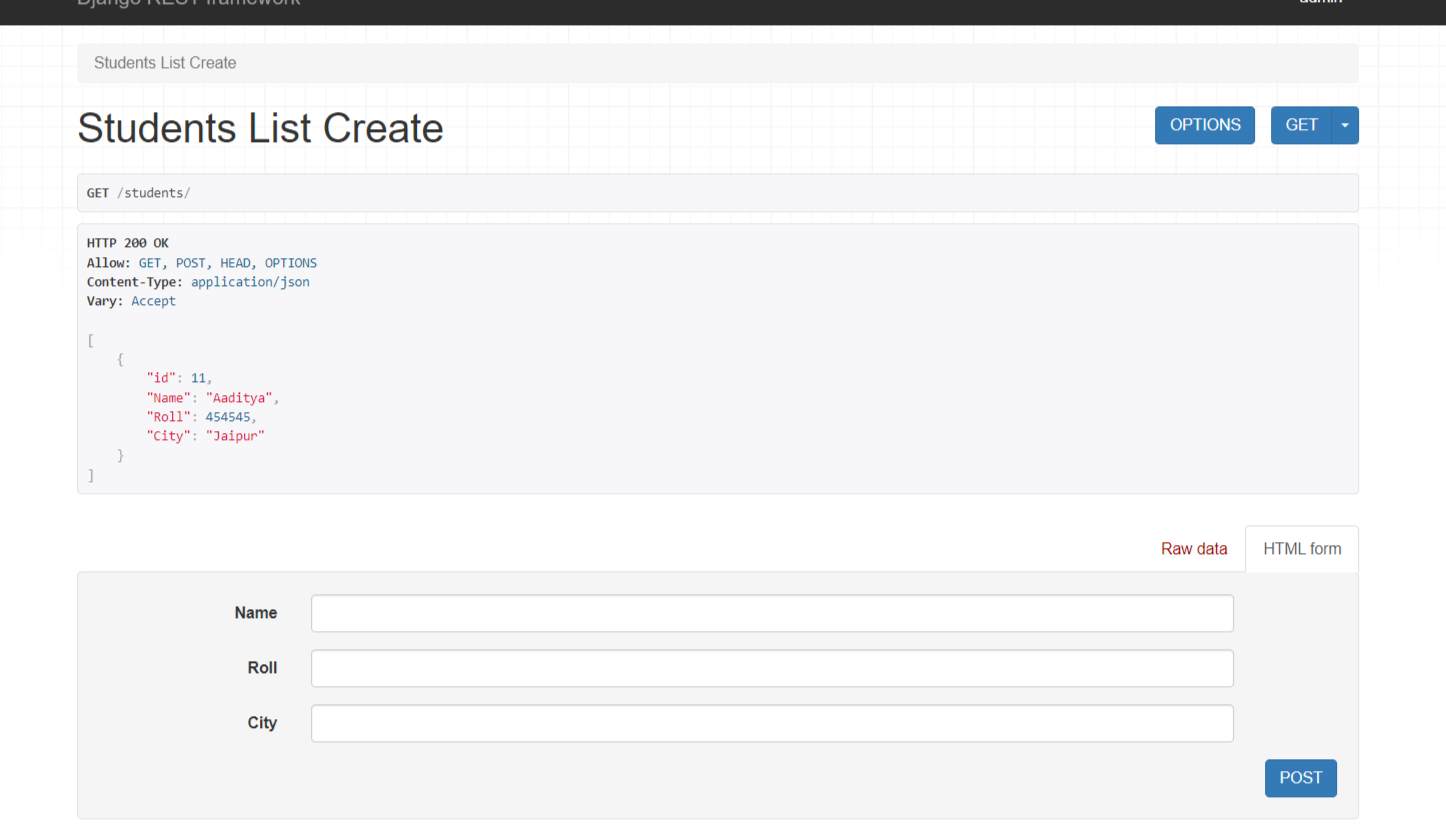Submit the form with POST button
The height and width of the screenshot is (837, 1446).
(1300, 778)
